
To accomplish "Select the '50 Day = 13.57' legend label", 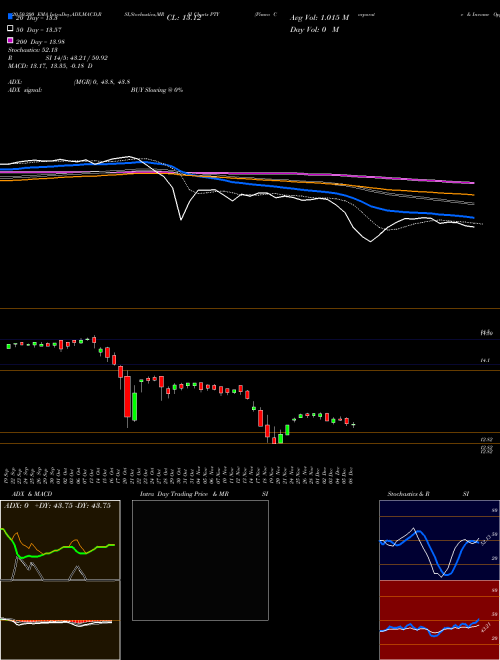I will click(x=38, y=30).
